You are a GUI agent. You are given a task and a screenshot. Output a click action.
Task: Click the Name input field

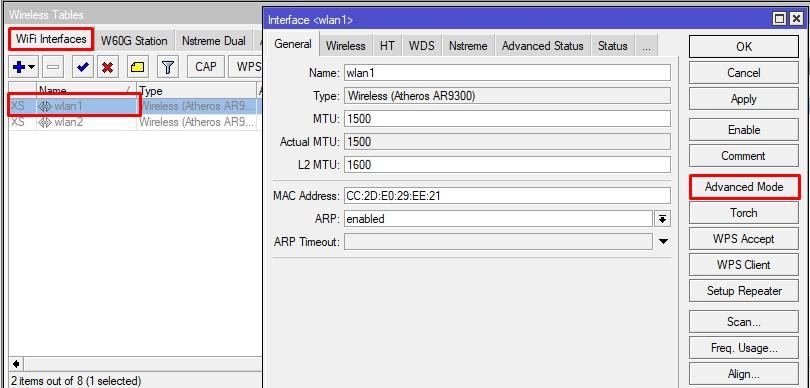tap(507, 73)
